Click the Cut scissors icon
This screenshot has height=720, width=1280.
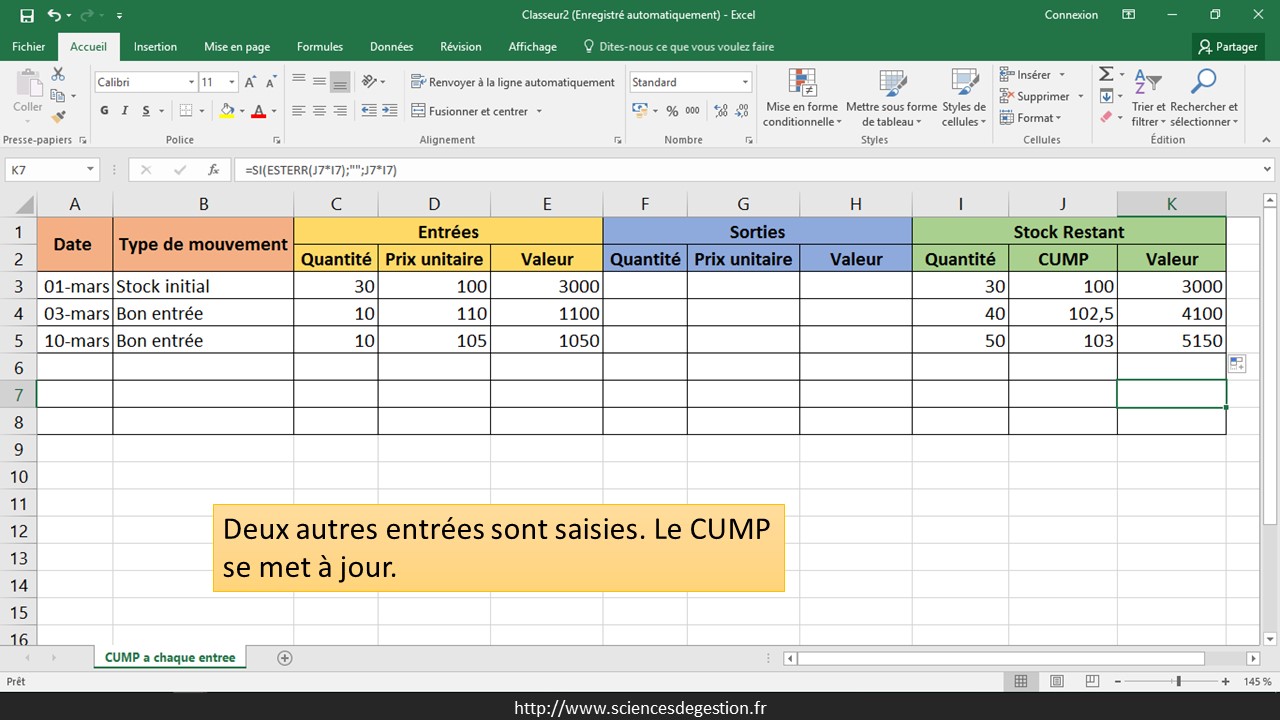pyautogui.click(x=58, y=75)
